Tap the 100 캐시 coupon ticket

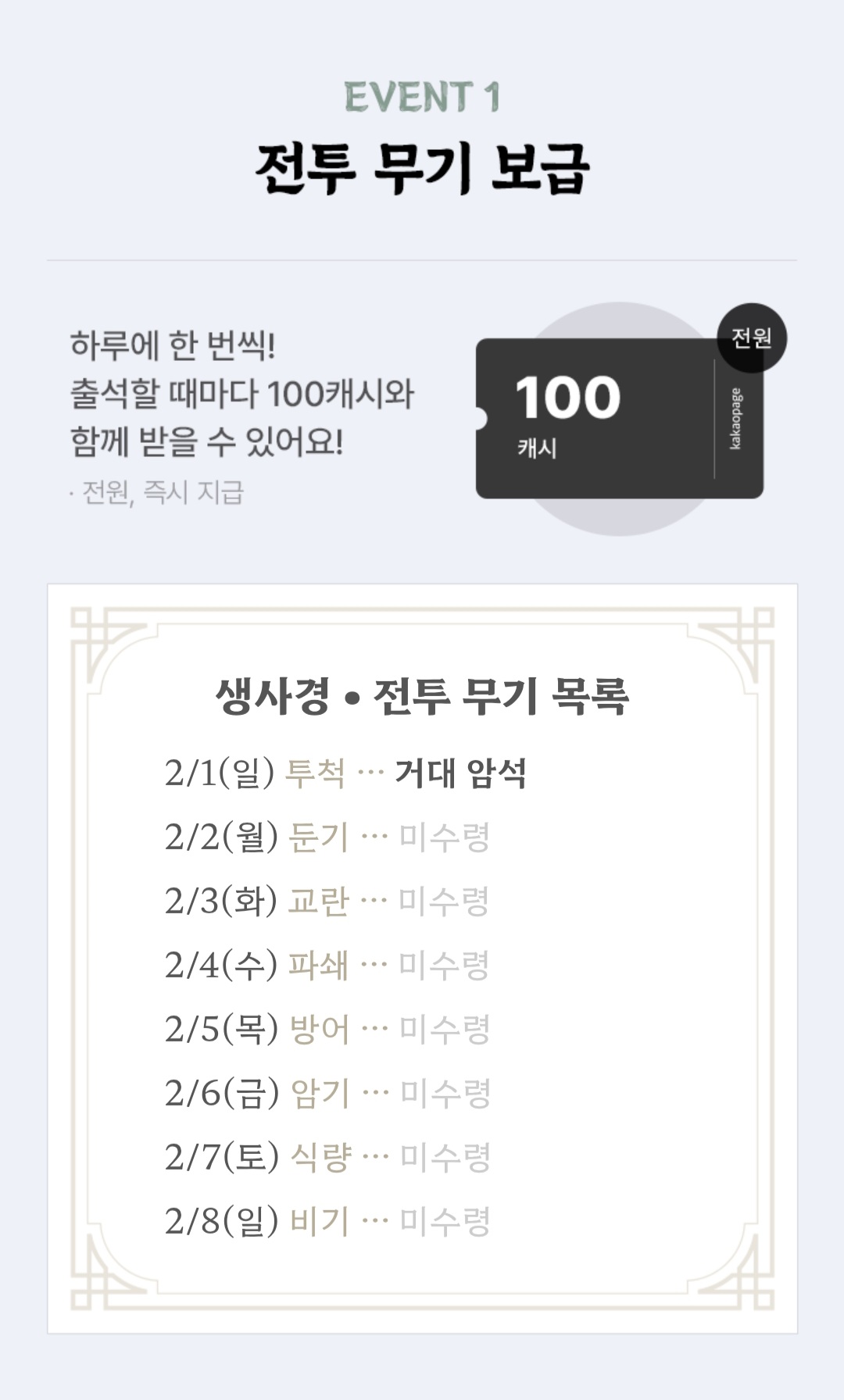coord(594,418)
